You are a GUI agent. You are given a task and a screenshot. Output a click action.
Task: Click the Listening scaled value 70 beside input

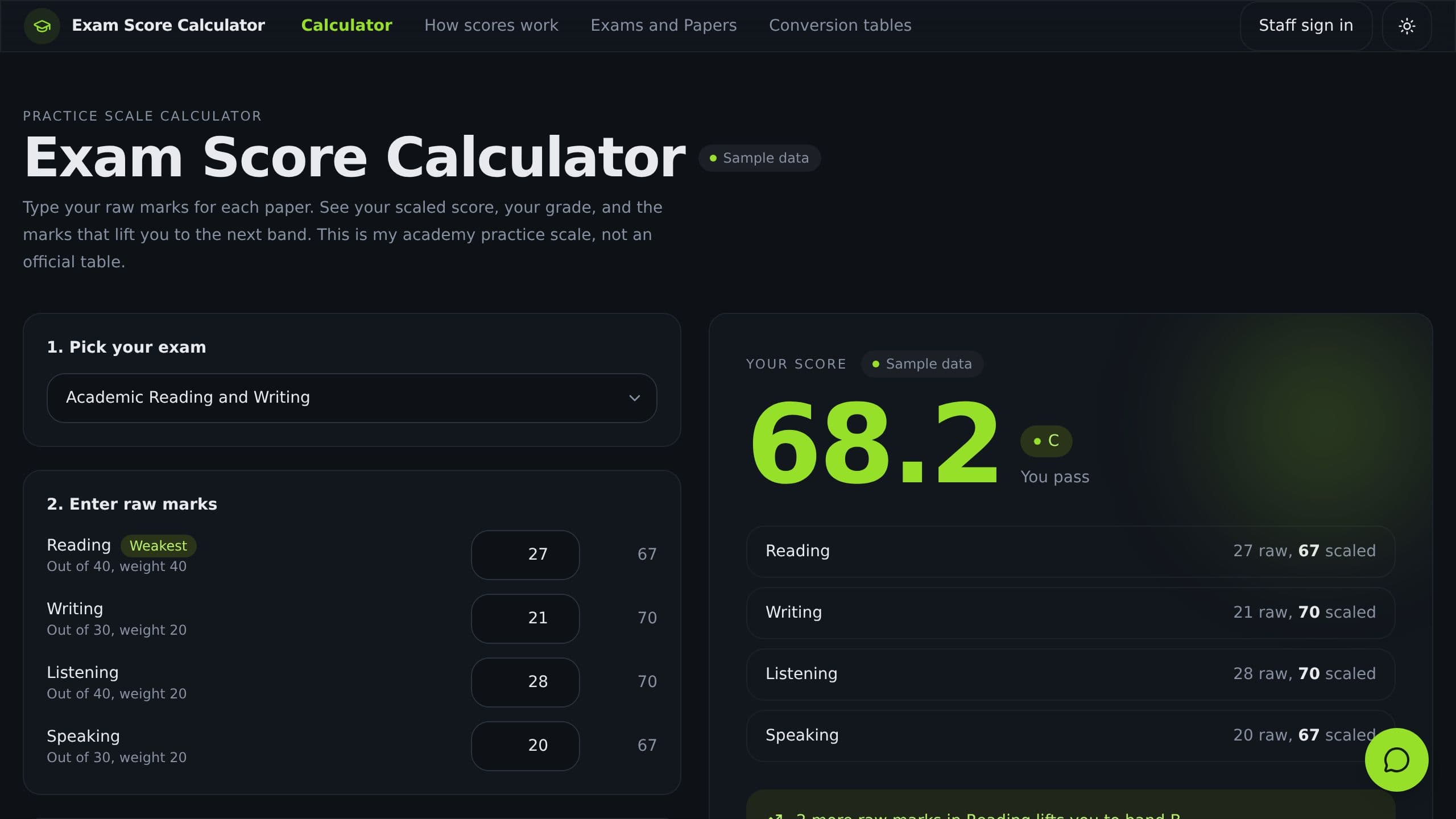tap(647, 682)
